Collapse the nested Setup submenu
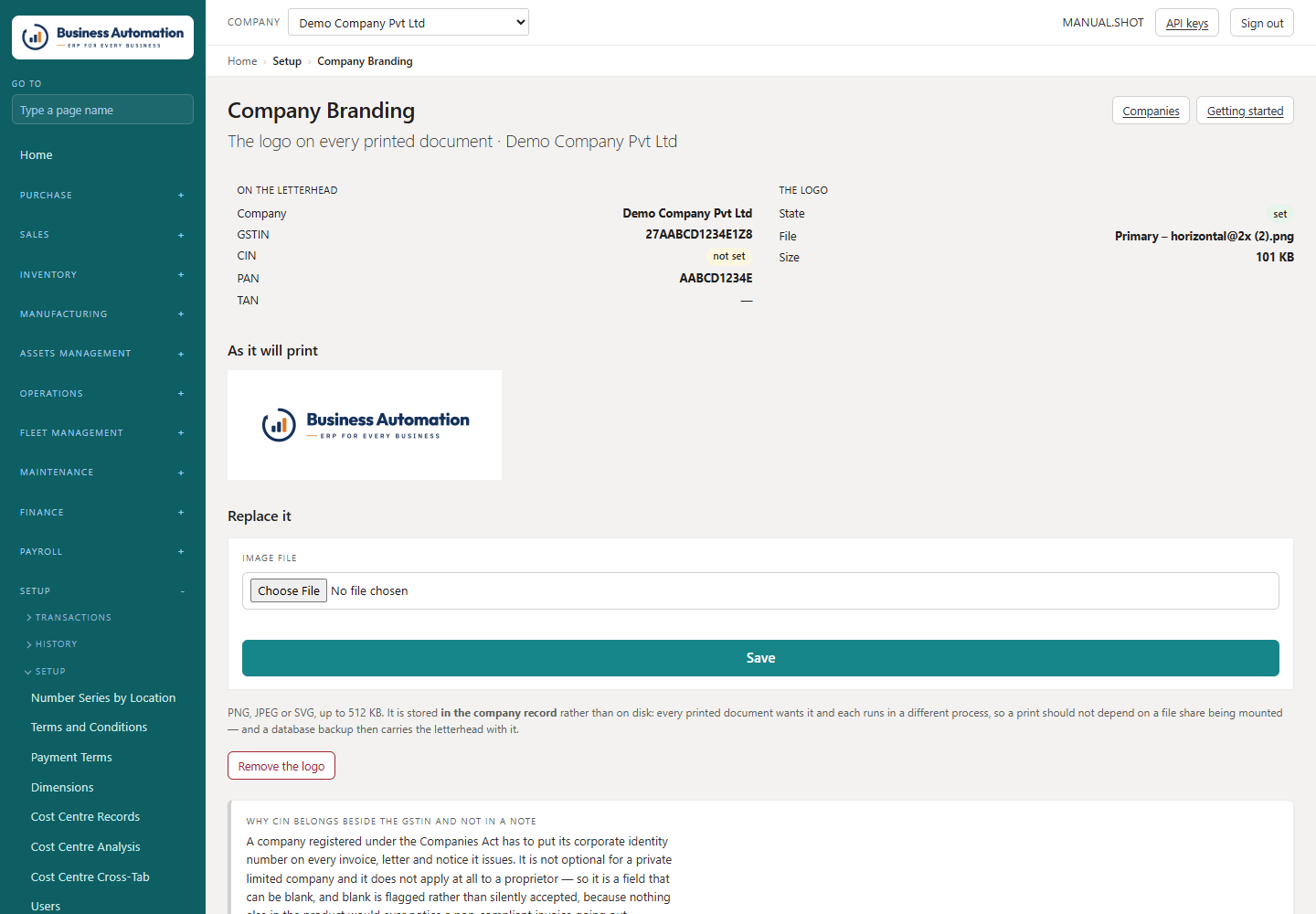The width and height of the screenshot is (1316, 914). coord(46,672)
